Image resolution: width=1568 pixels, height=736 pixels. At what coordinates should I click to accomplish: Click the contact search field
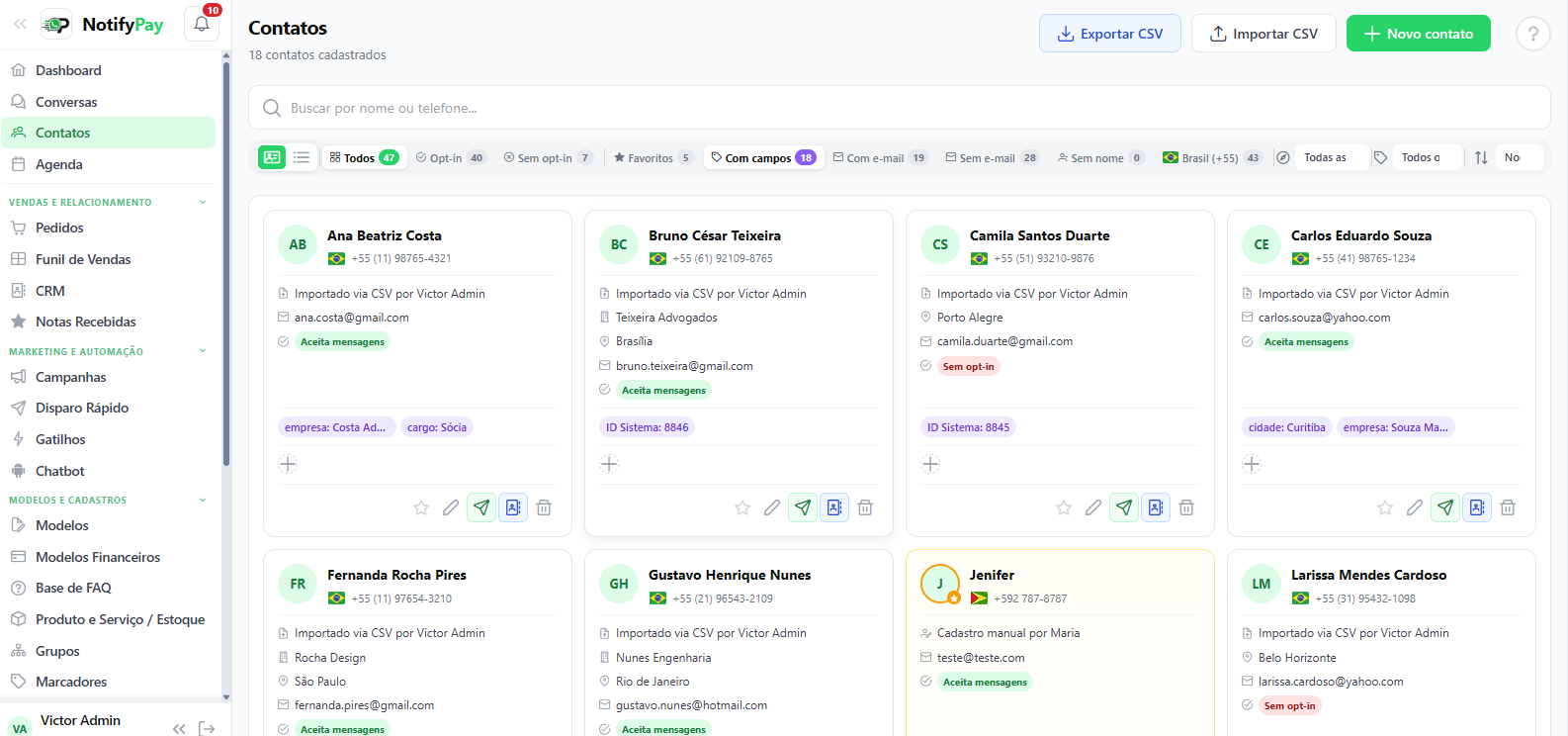[x=899, y=108]
